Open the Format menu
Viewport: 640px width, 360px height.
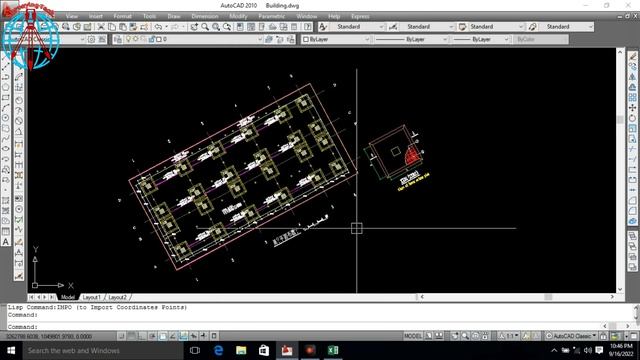click(x=122, y=16)
